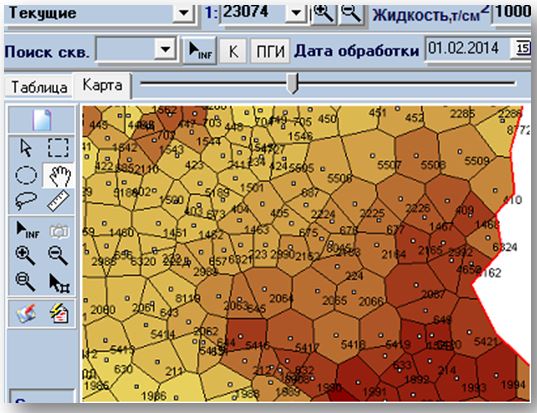Click well label 5421 on map
This screenshot has height=413, width=537.
click(486, 341)
